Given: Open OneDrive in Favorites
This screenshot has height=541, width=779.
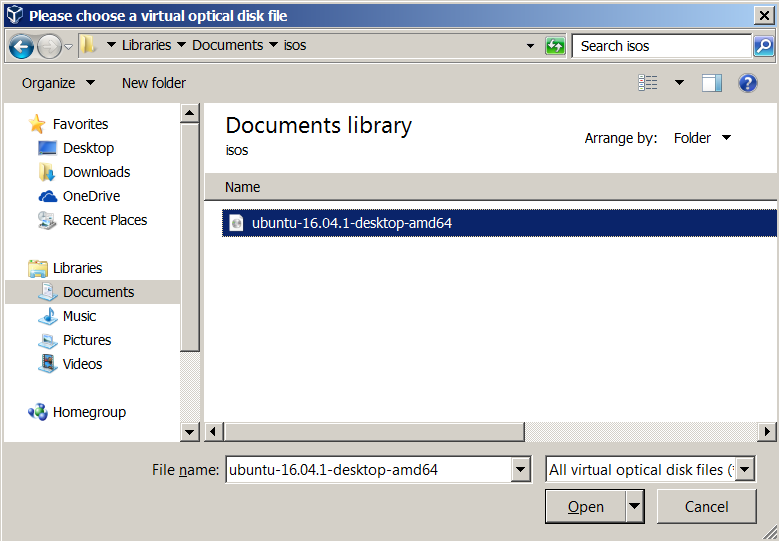Looking at the screenshot, I should [x=91, y=196].
